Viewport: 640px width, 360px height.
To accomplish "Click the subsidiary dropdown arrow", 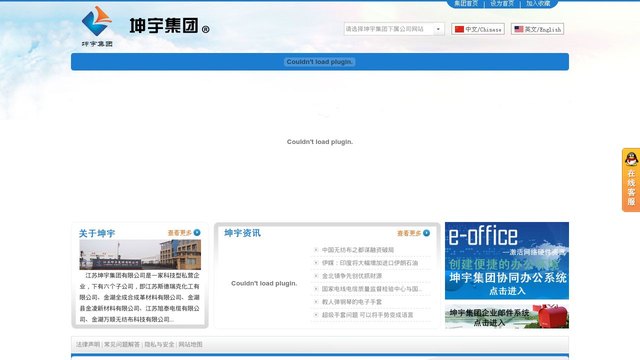I will click(438, 29).
